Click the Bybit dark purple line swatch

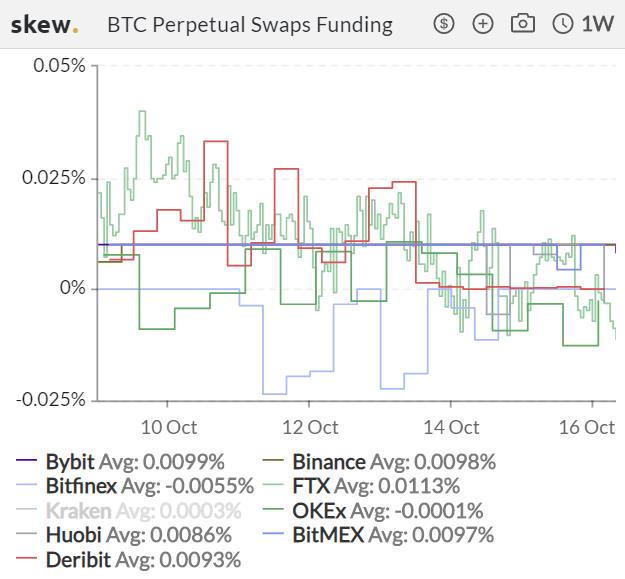26,460
